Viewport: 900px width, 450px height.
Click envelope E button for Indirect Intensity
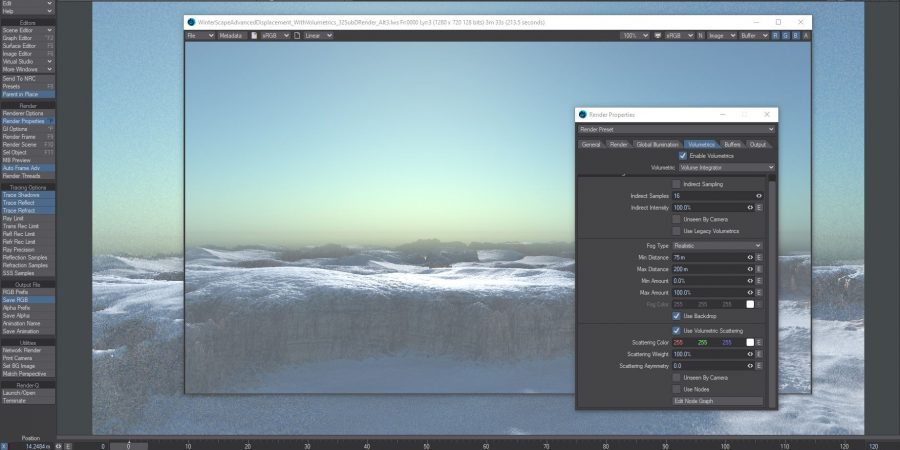759,207
